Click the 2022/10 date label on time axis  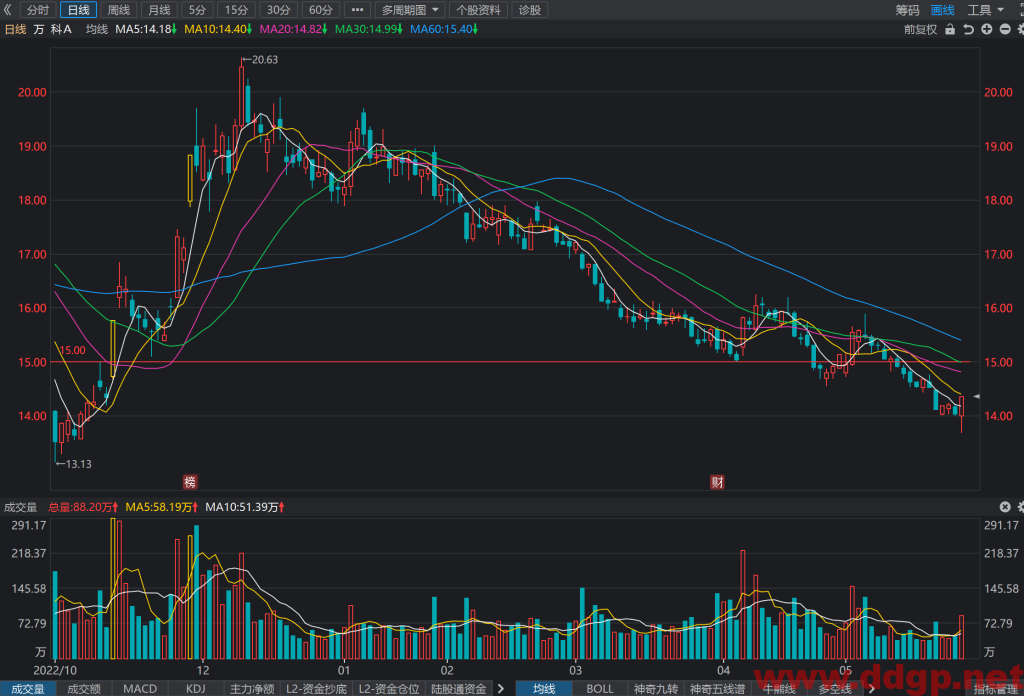point(55,671)
